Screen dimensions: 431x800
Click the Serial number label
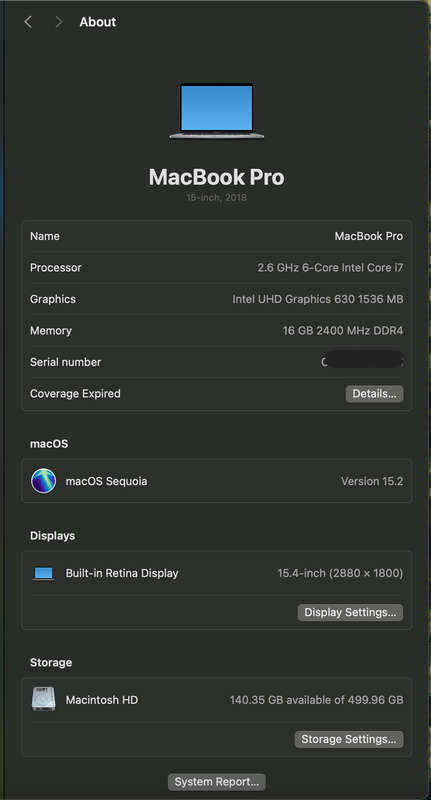[65, 362]
